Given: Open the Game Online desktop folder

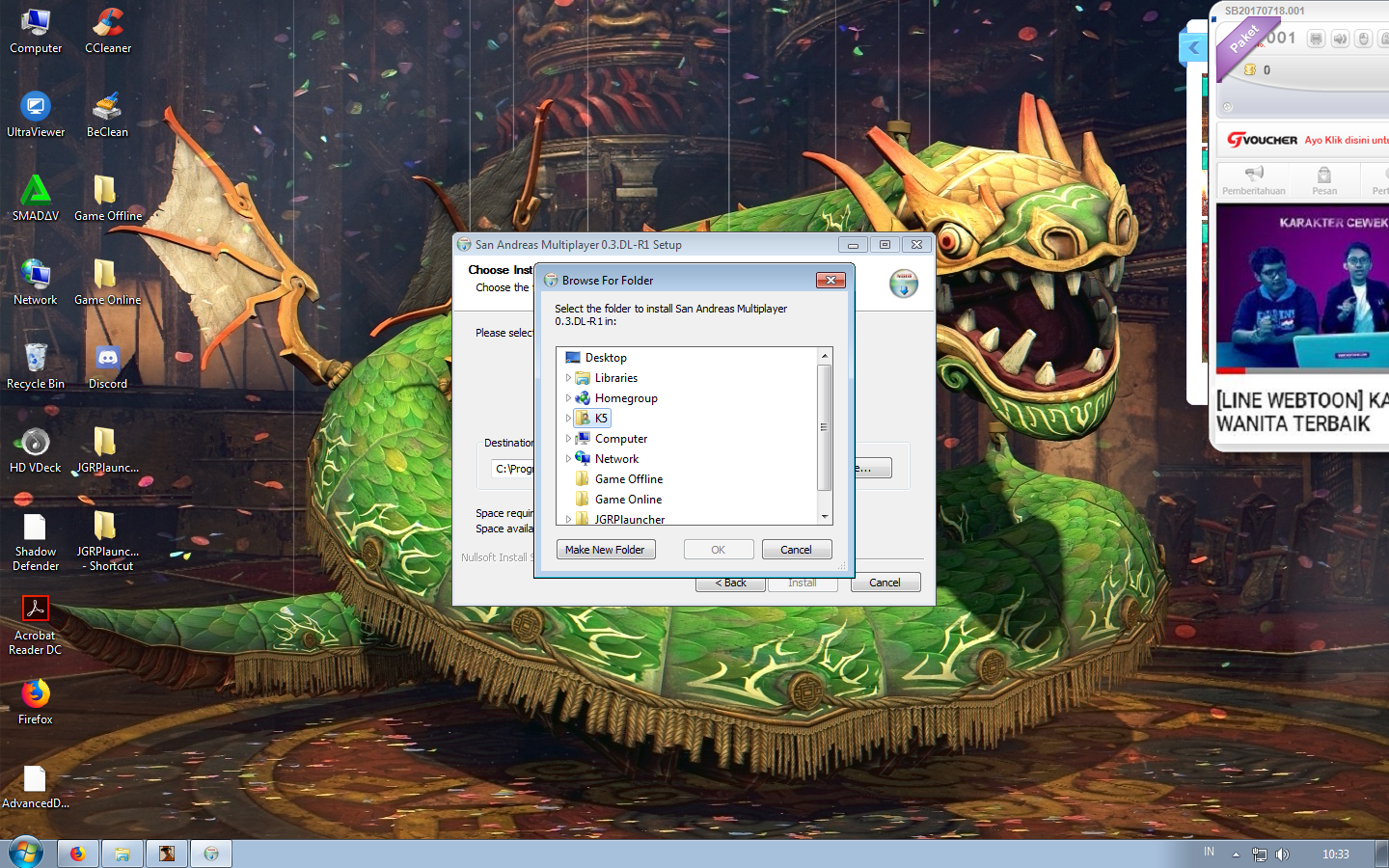Looking at the screenshot, I should tap(108, 283).
